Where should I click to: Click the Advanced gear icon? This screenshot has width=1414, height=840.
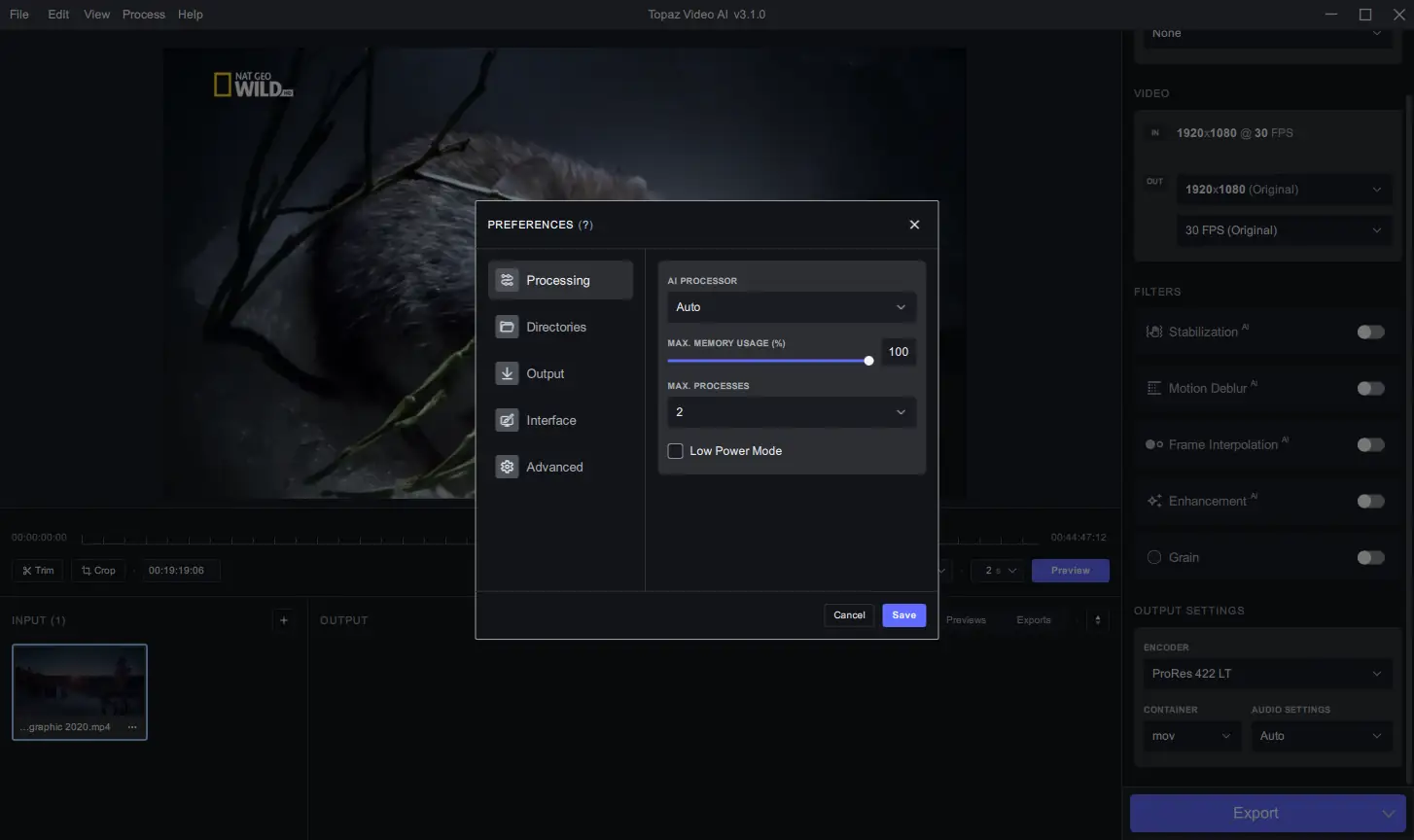coord(507,467)
